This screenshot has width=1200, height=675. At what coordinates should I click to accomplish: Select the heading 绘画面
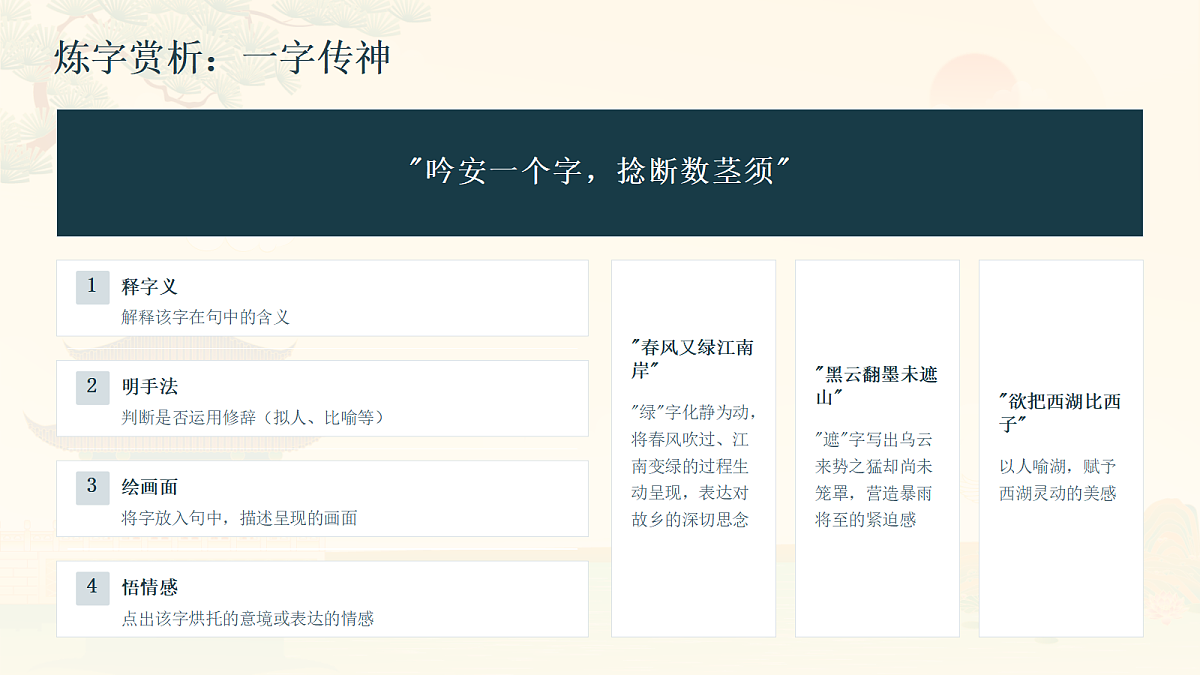pos(150,487)
